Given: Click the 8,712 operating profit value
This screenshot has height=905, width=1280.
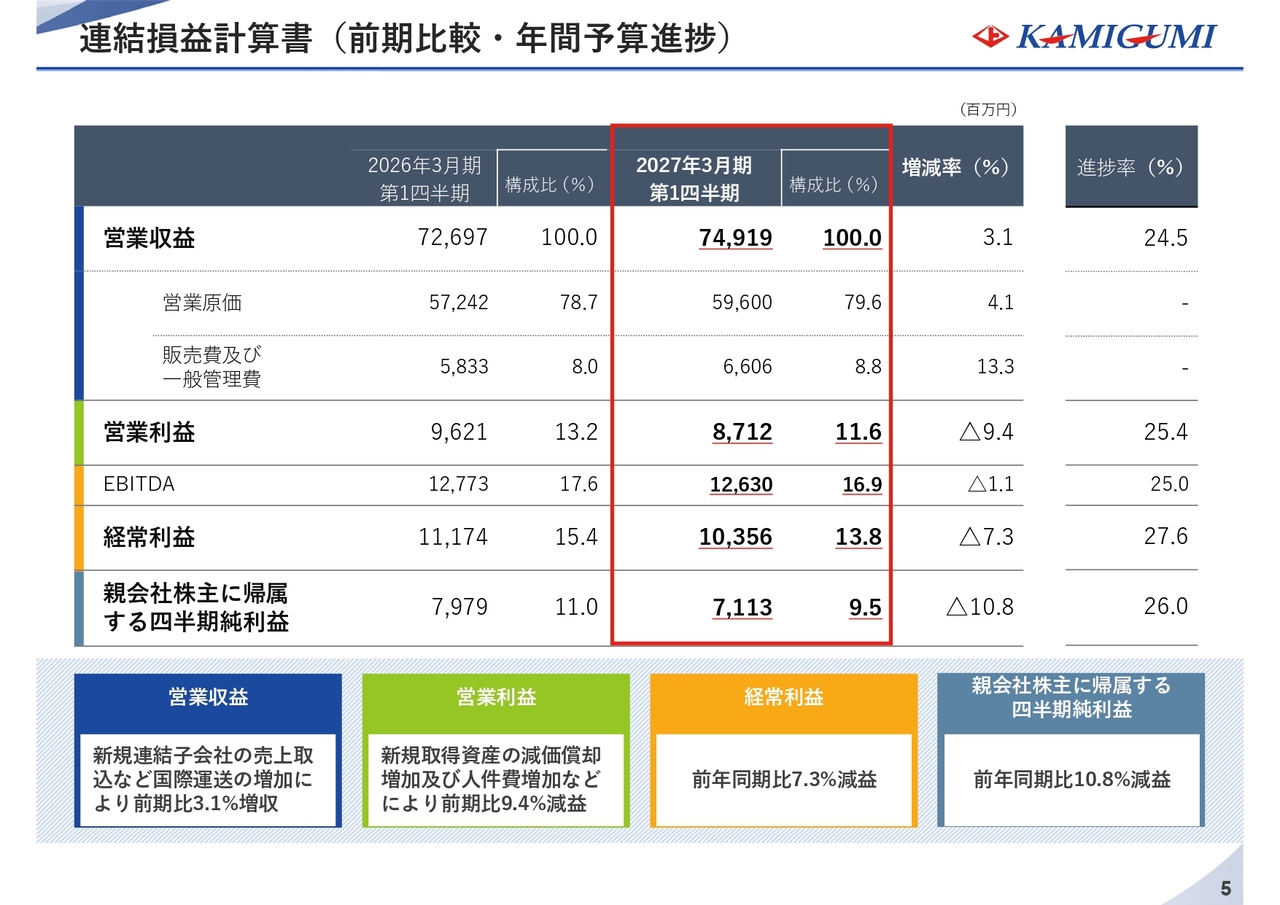Looking at the screenshot, I should 742,432.
